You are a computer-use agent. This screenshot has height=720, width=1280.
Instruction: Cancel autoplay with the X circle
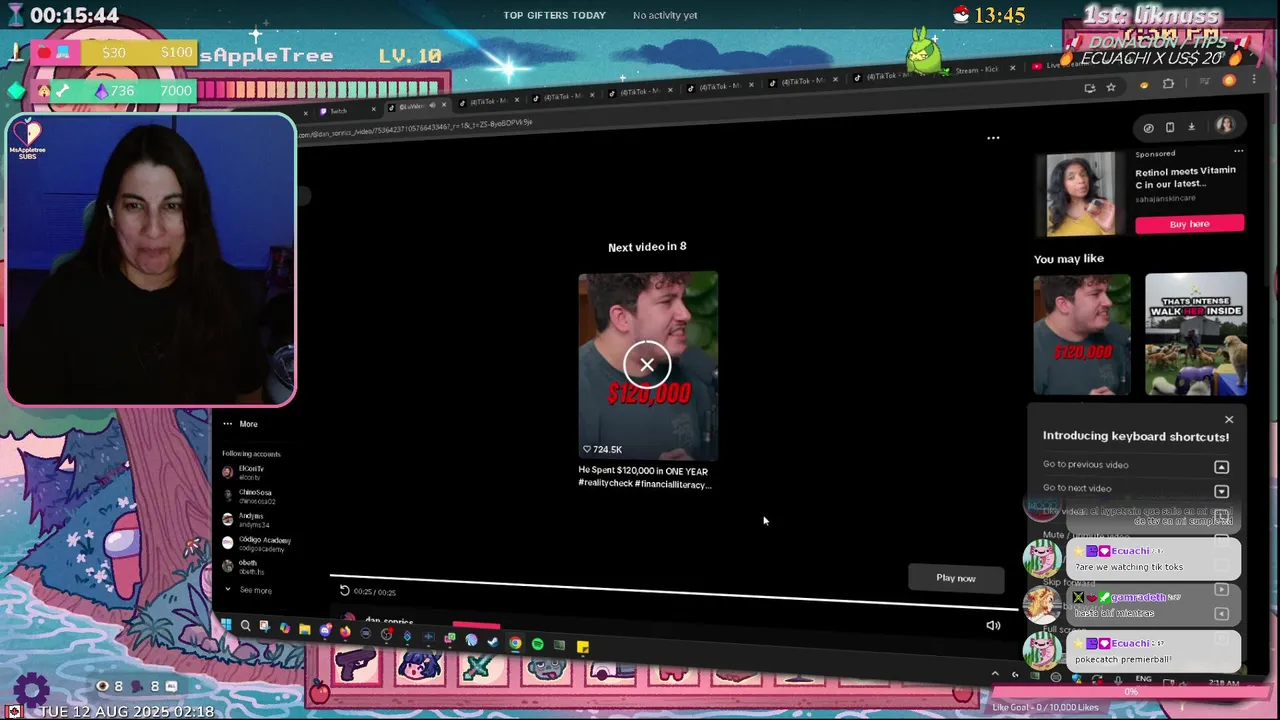(x=647, y=365)
